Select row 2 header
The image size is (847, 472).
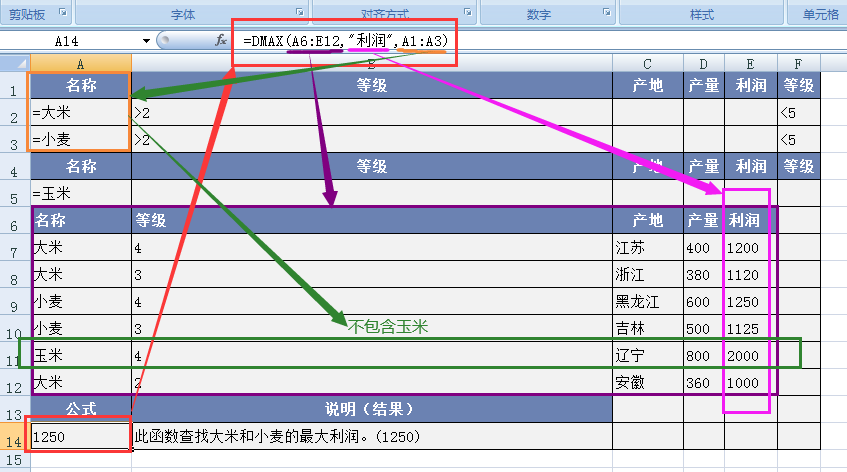(15, 113)
